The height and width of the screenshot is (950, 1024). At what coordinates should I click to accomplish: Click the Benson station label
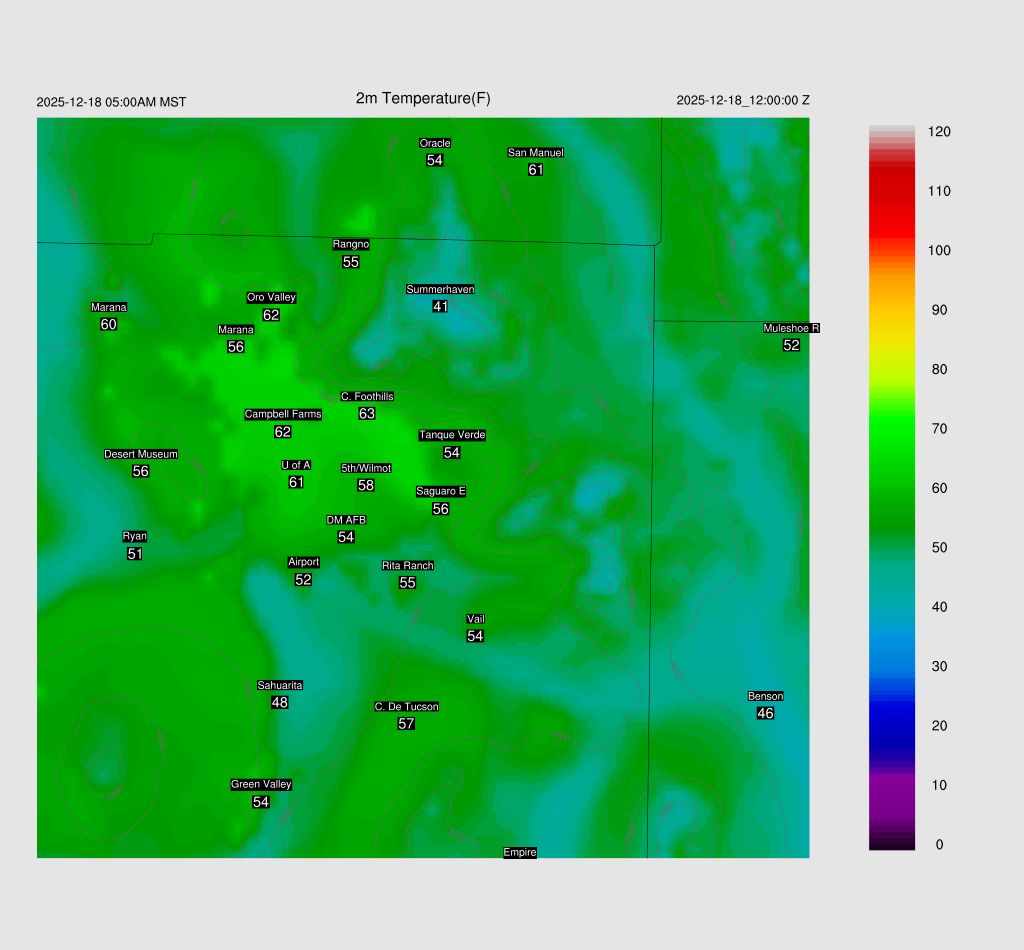pyautogui.click(x=765, y=696)
